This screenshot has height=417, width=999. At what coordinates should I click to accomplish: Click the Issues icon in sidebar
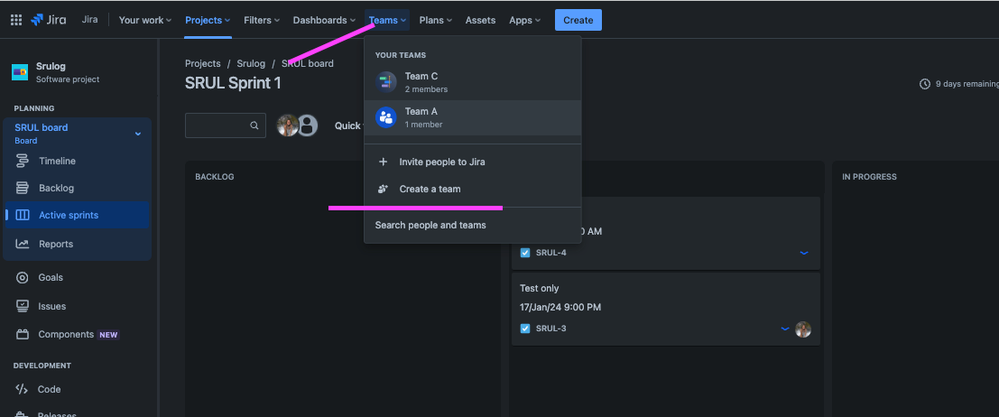[22, 306]
